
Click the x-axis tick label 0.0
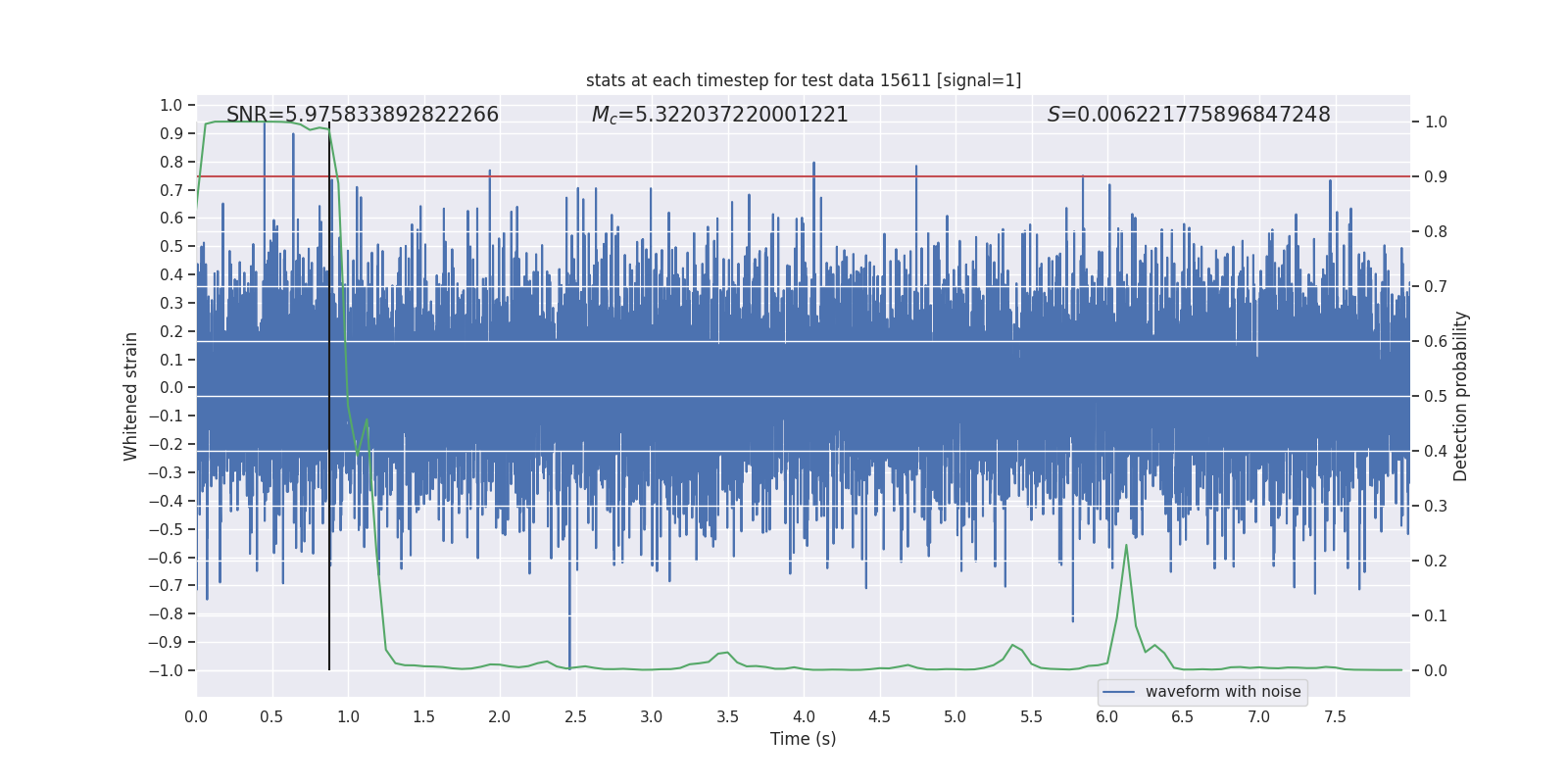196,717
